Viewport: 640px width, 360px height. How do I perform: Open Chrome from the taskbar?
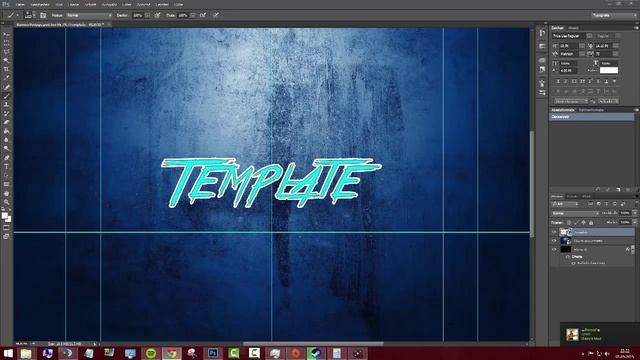tap(172, 353)
